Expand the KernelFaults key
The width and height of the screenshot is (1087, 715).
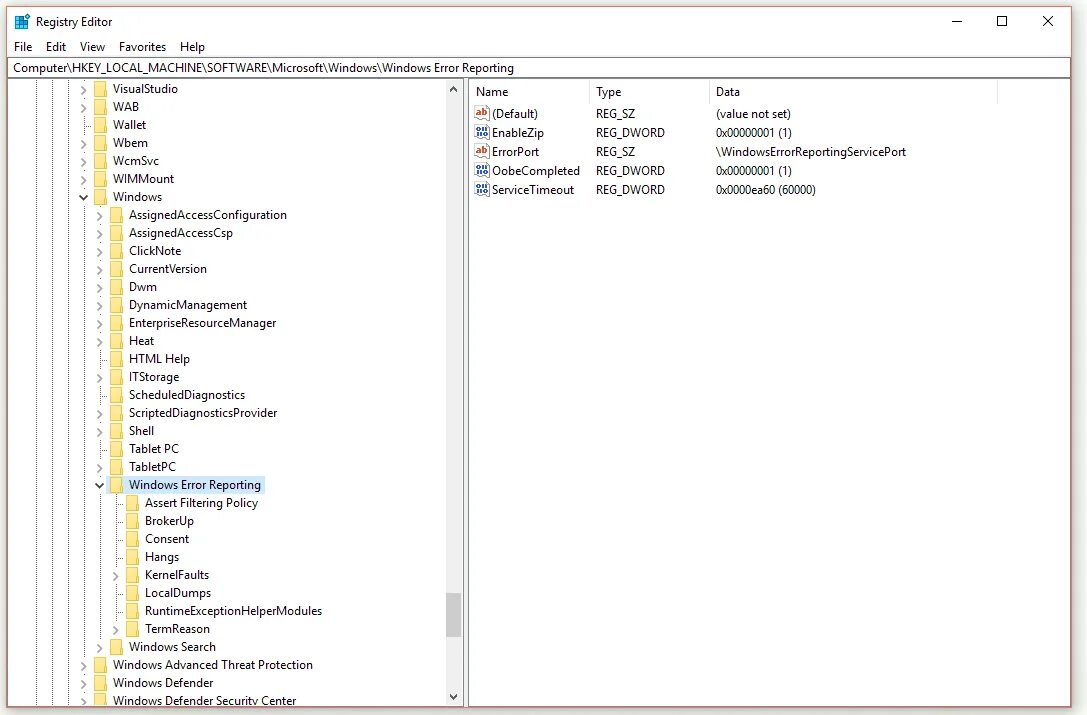(x=115, y=575)
